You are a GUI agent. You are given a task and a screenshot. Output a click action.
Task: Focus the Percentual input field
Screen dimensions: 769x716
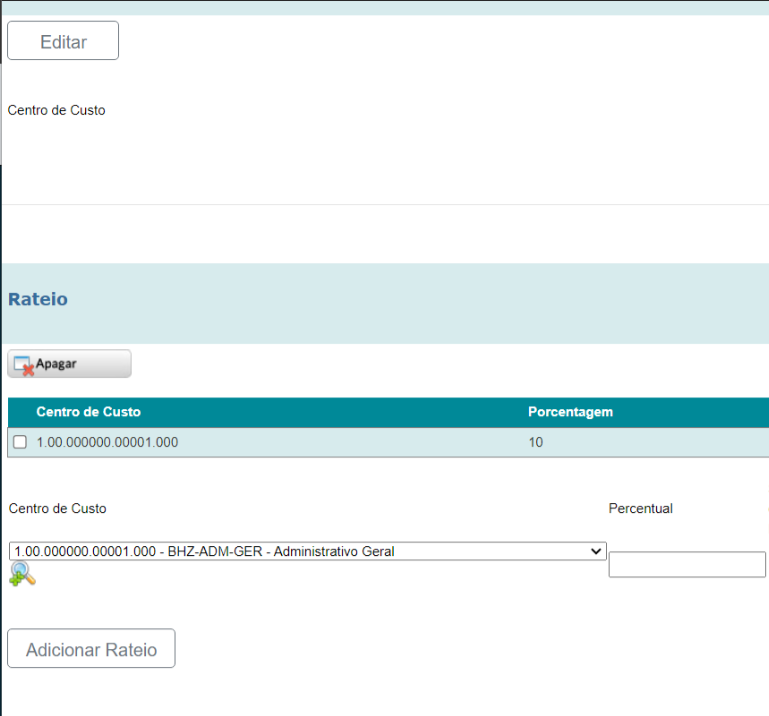686,564
